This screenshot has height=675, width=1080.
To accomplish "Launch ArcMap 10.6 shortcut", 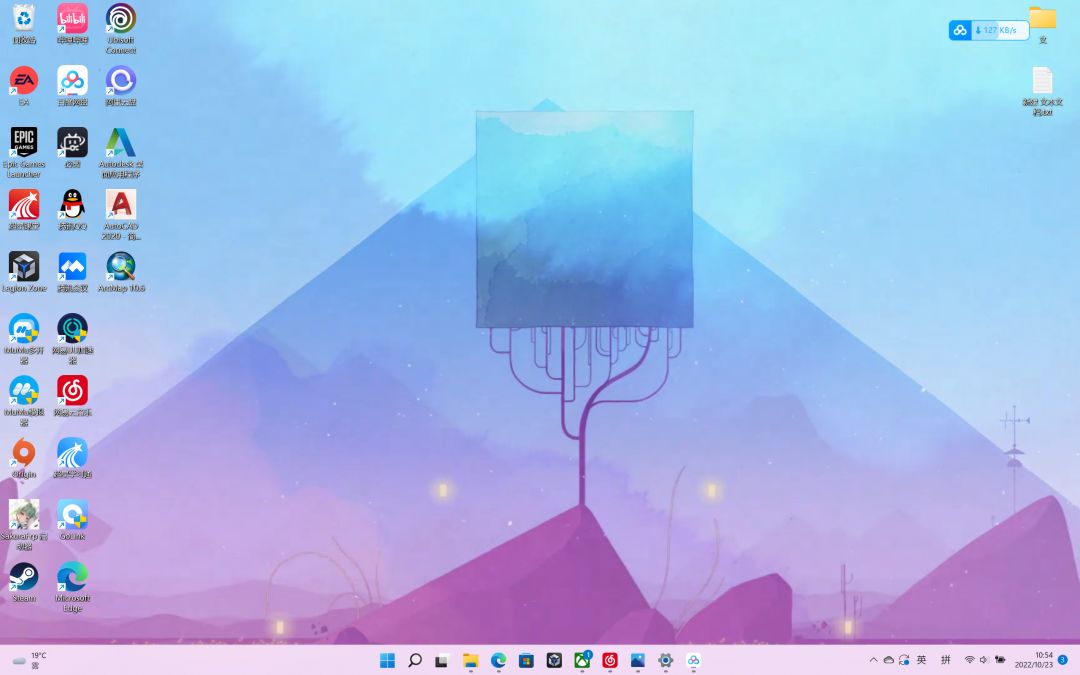I will [x=121, y=272].
